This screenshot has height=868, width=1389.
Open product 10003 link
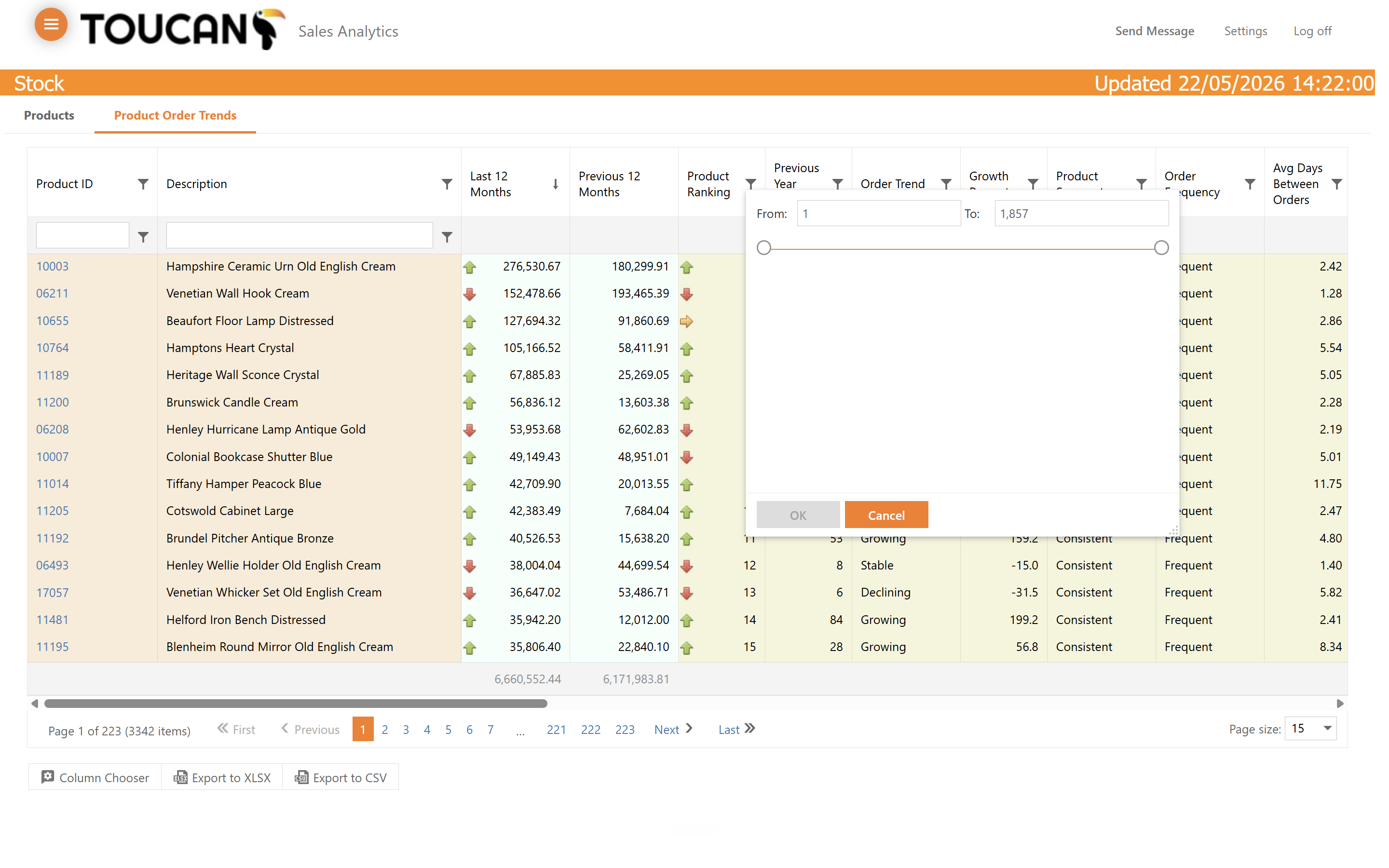[x=52, y=266]
